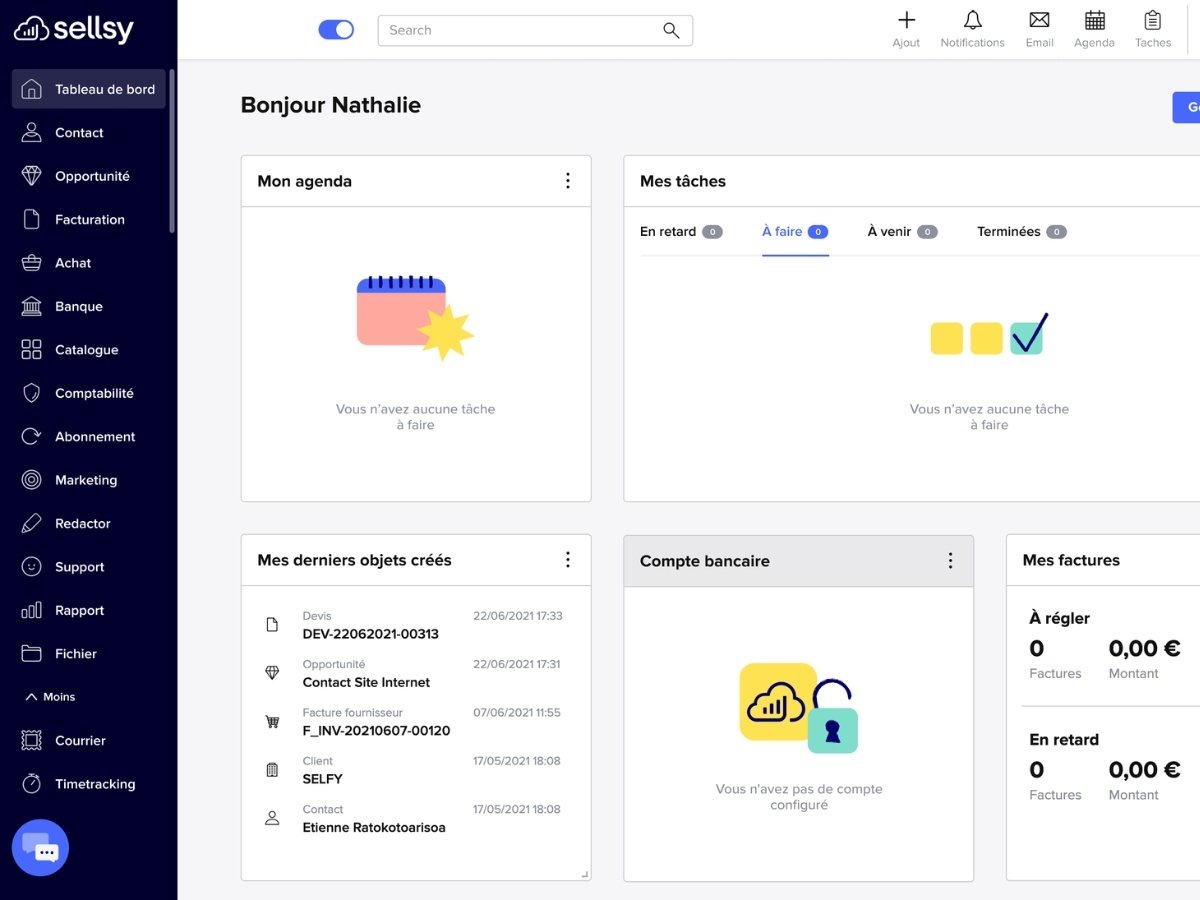Open Mes derniers objets créés options menu
This screenshot has width=1200, height=900.
click(567, 560)
